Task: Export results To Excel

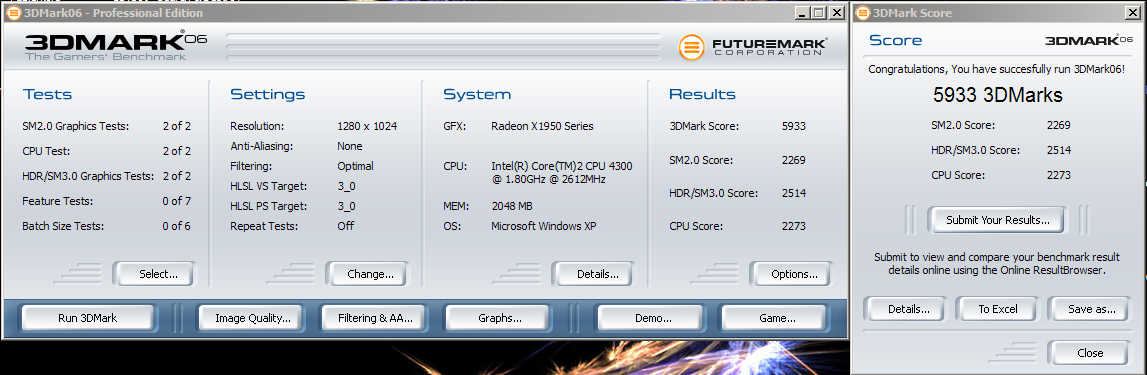Action: point(998,309)
